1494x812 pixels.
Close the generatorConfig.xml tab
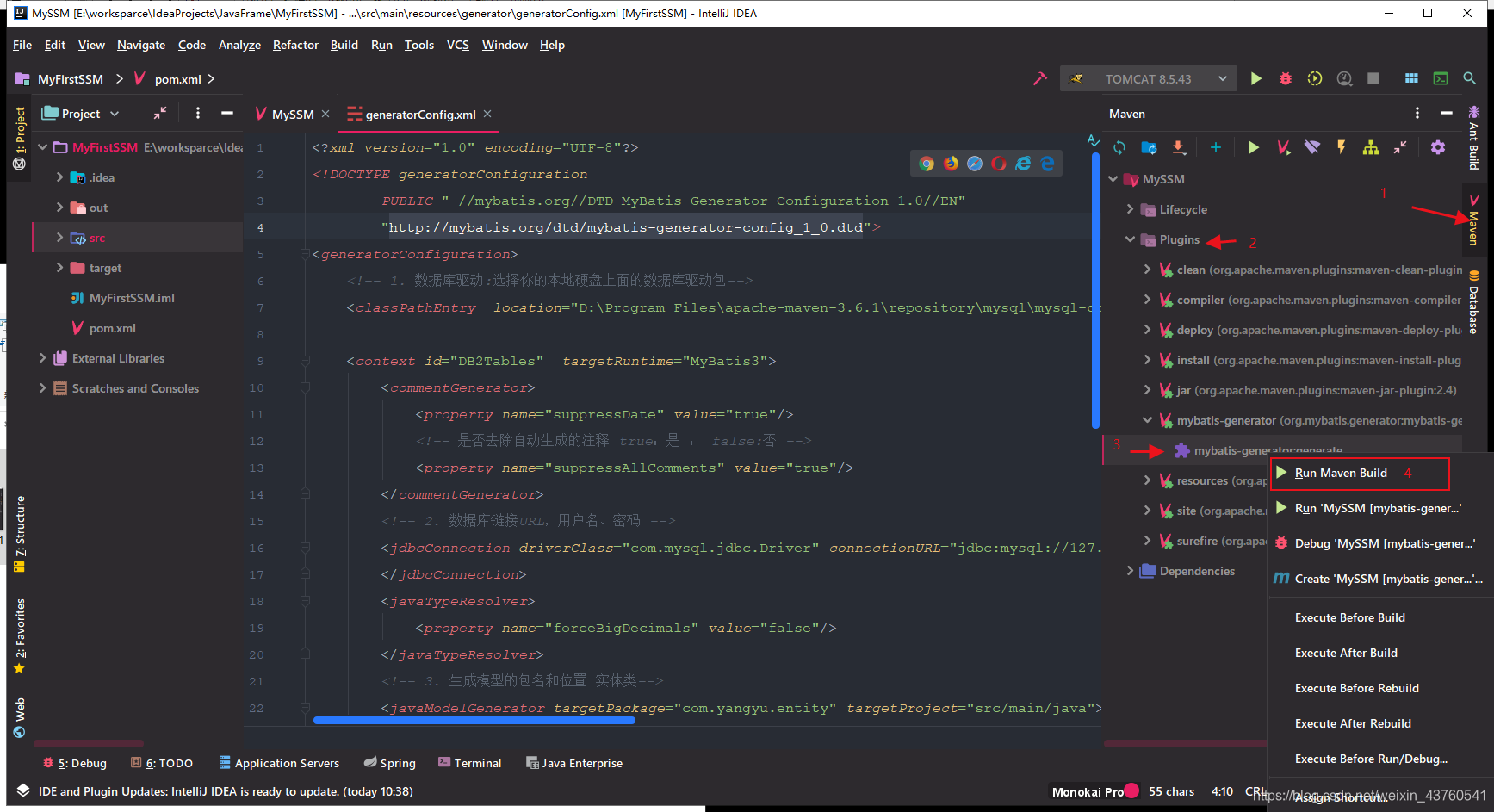(x=487, y=114)
